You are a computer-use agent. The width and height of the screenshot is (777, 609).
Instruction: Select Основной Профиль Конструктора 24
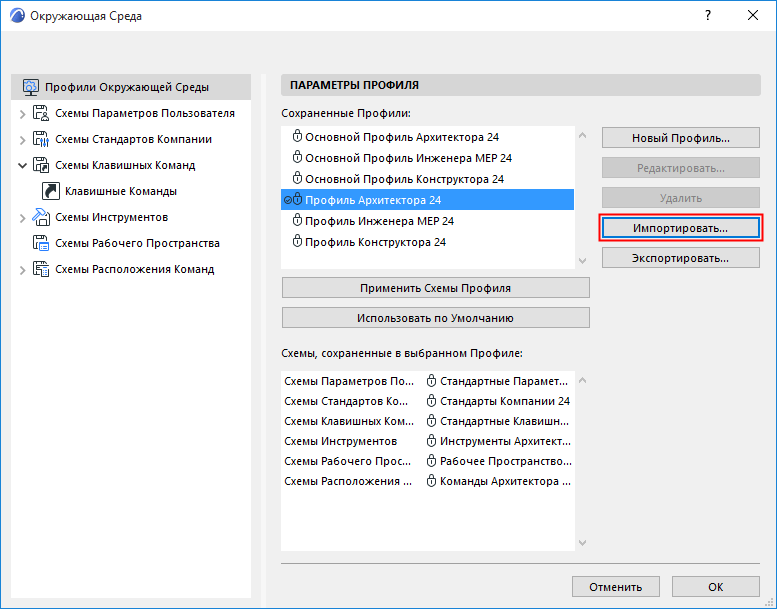[428, 178]
